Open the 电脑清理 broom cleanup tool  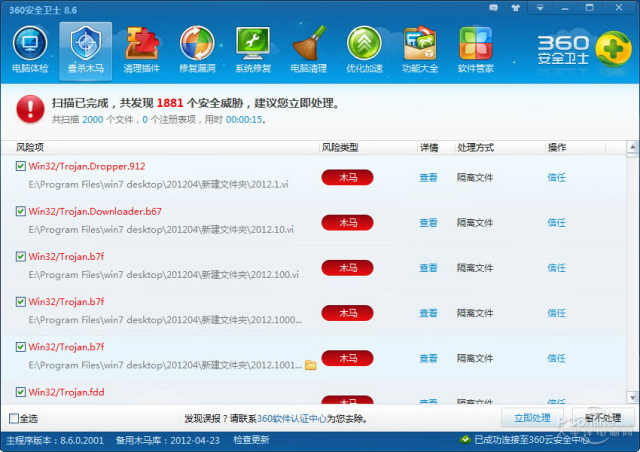pos(308,50)
